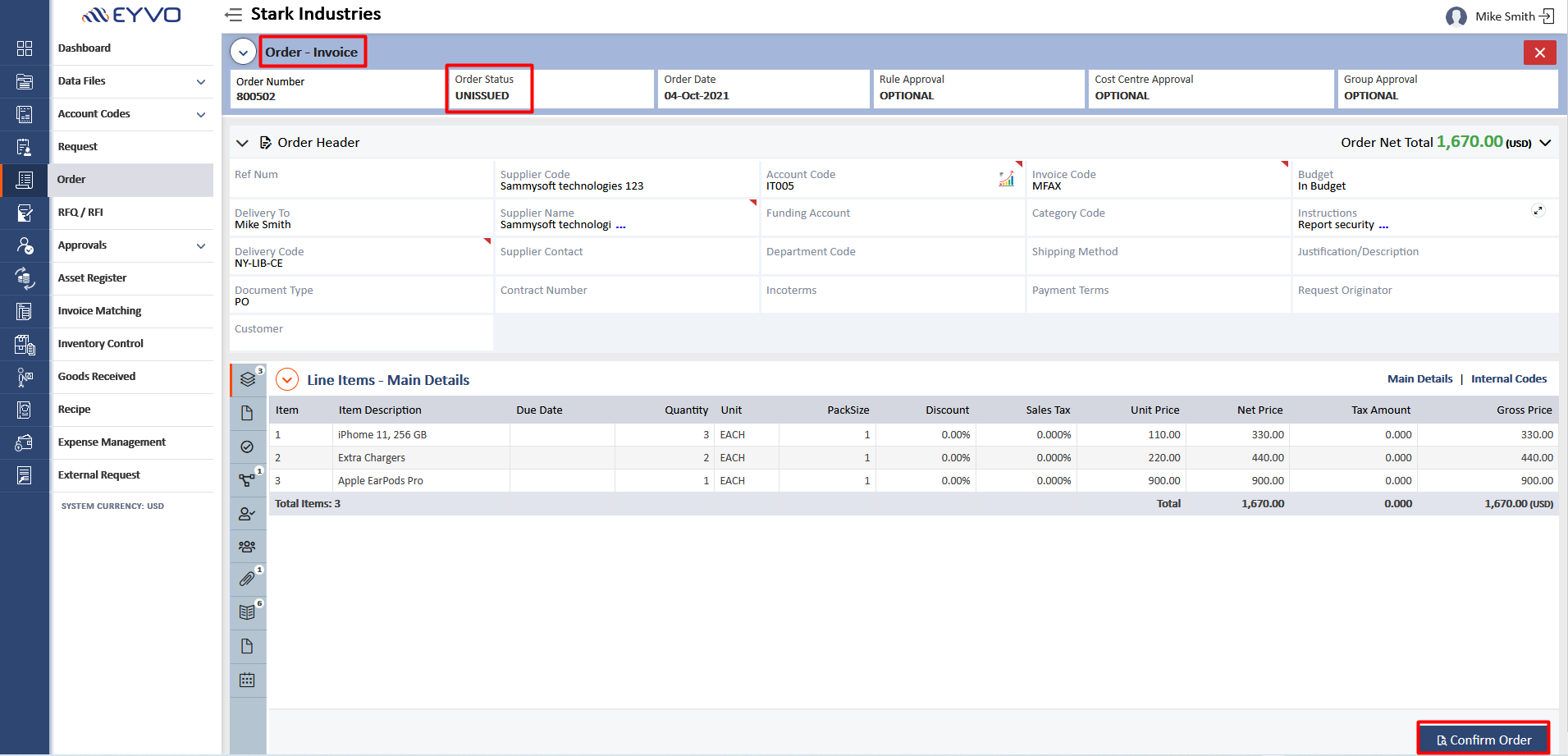Select the iPhone 11, 256 GB row
This screenshot has width=1568, height=756.
click(x=914, y=435)
